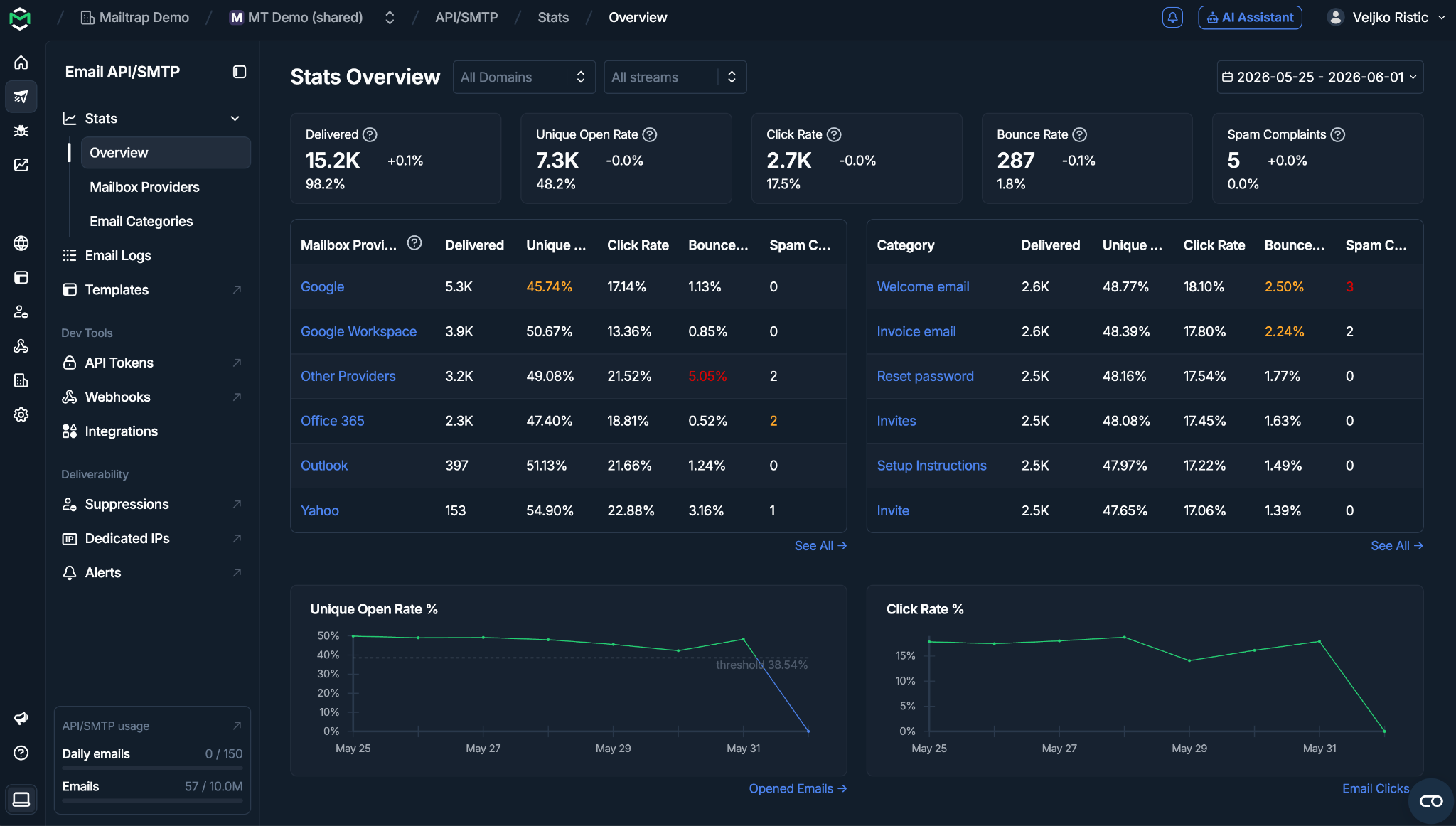Click See All under Mailbox Providers table
The height and width of the screenshot is (826, 1456).
(820, 546)
